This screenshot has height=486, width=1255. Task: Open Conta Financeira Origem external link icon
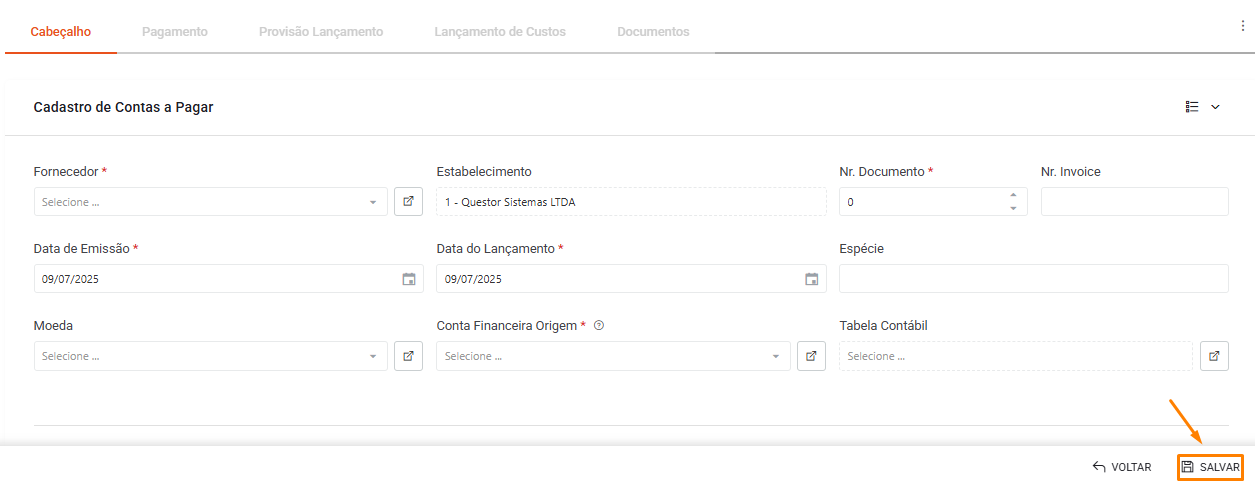point(811,356)
